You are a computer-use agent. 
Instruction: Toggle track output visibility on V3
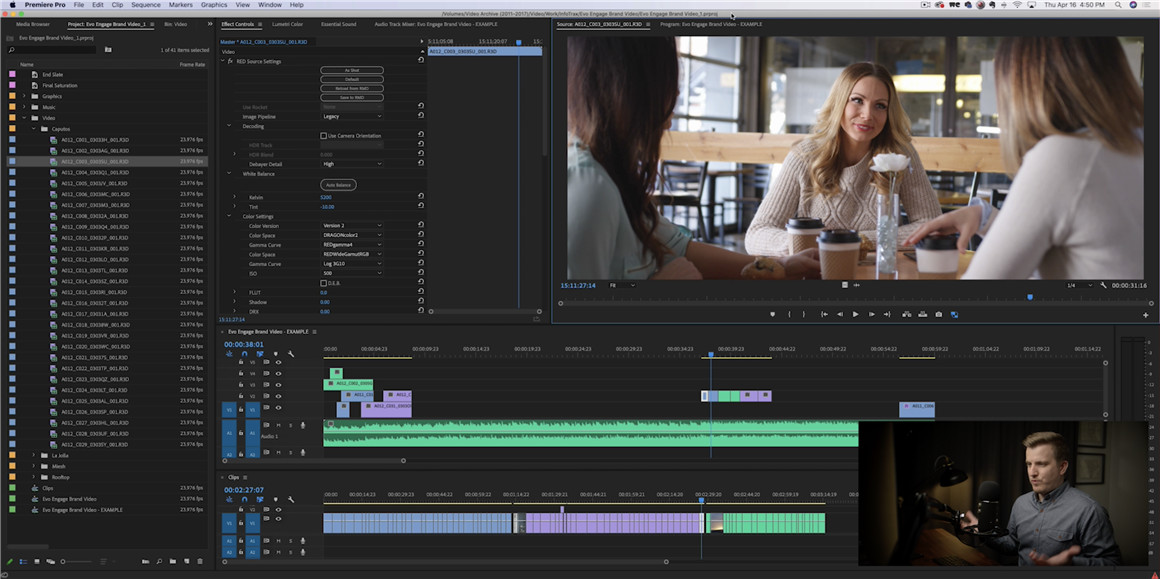(x=279, y=385)
